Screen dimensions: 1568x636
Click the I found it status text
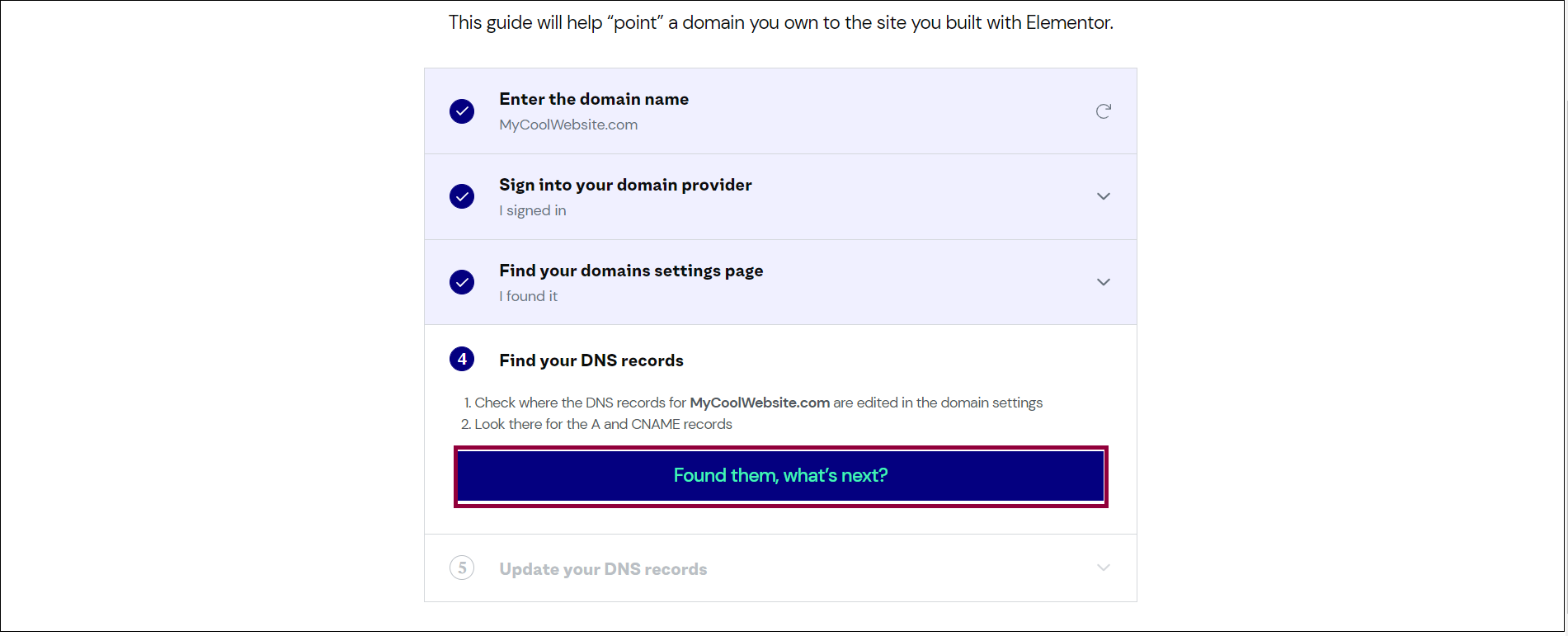528,296
